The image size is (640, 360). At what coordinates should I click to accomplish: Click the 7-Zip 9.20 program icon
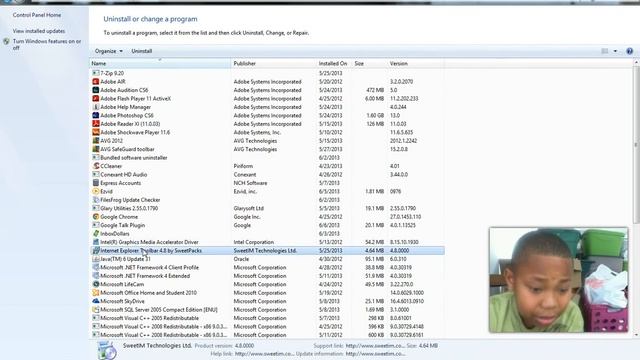[x=96, y=73]
